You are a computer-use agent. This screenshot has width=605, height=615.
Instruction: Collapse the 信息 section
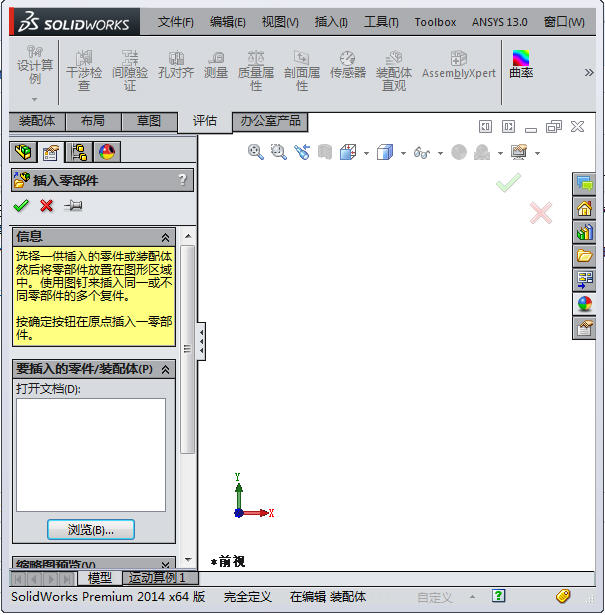[x=166, y=237]
